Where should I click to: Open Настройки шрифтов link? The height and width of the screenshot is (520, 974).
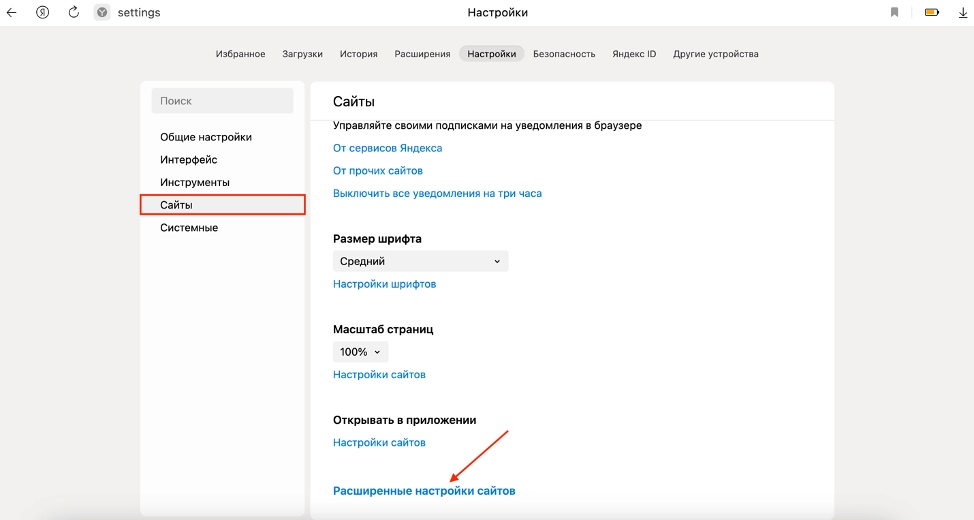click(x=385, y=285)
